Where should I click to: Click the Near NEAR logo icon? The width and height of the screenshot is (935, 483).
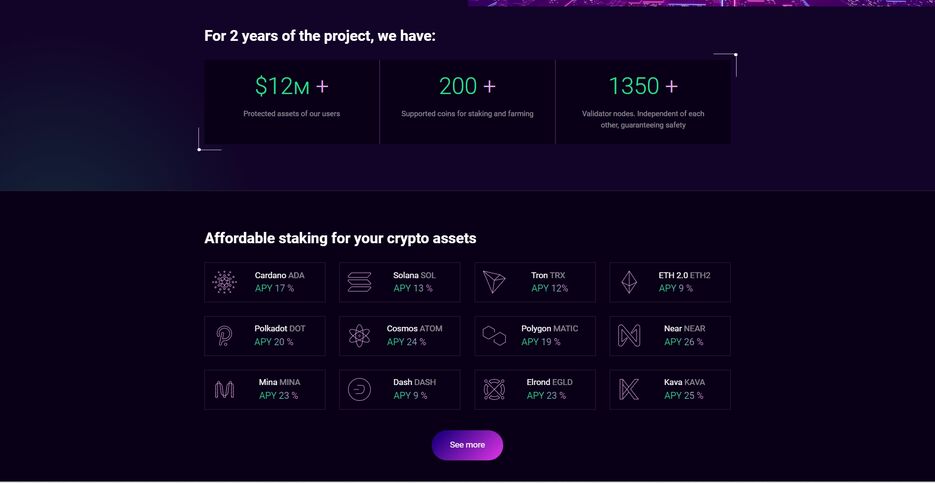pos(629,336)
